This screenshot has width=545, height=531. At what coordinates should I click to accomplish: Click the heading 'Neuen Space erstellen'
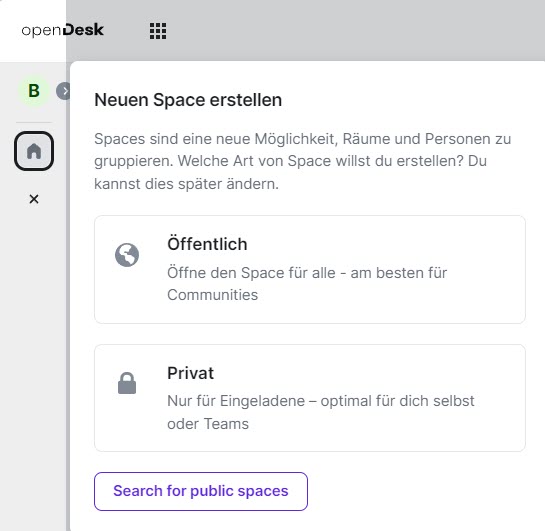(188, 100)
